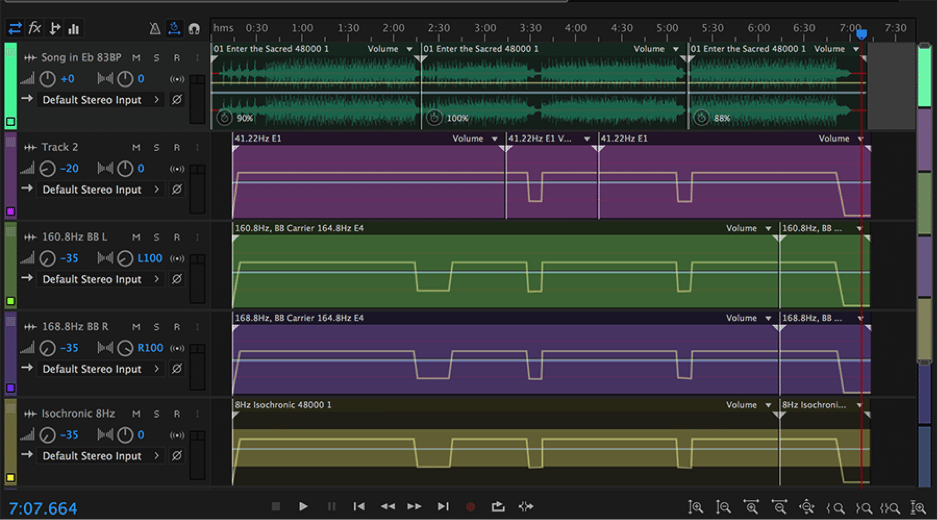This screenshot has height=520, width=938.
Task: Toggle the metronome icon
Action: [x=154, y=28]
